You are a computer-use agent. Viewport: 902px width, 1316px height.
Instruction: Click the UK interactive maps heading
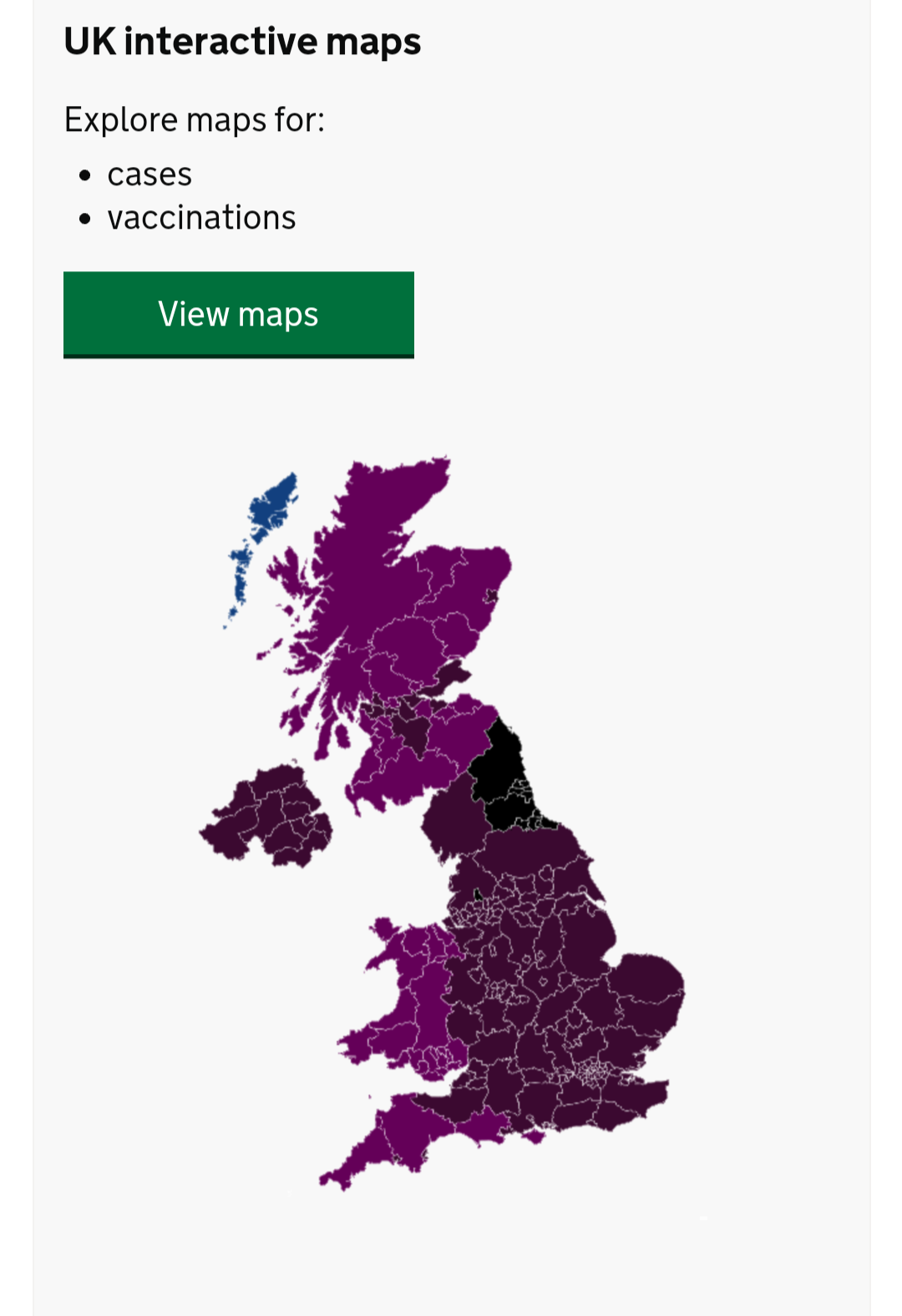242,41
